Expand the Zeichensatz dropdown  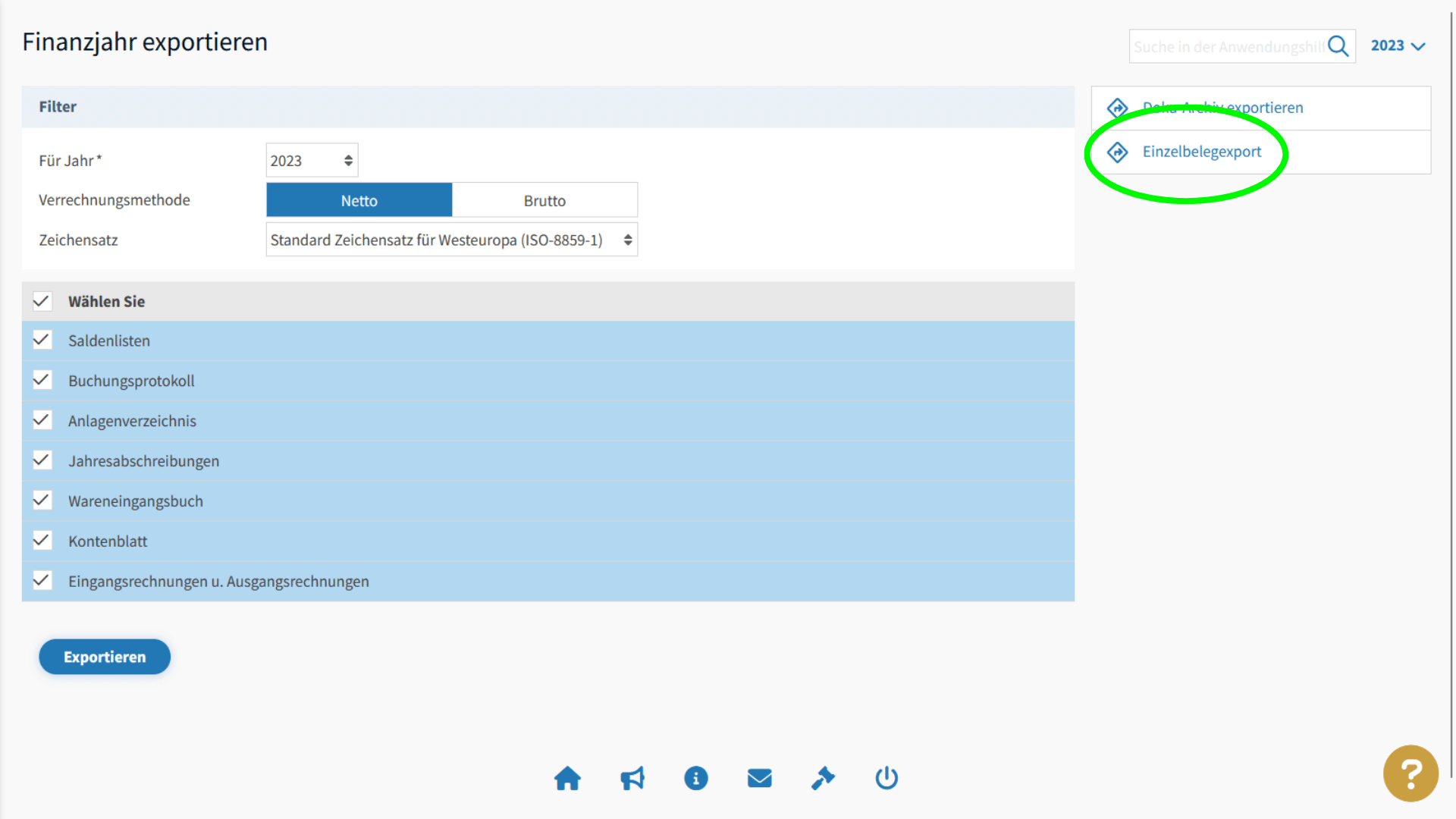pos(451,240)
